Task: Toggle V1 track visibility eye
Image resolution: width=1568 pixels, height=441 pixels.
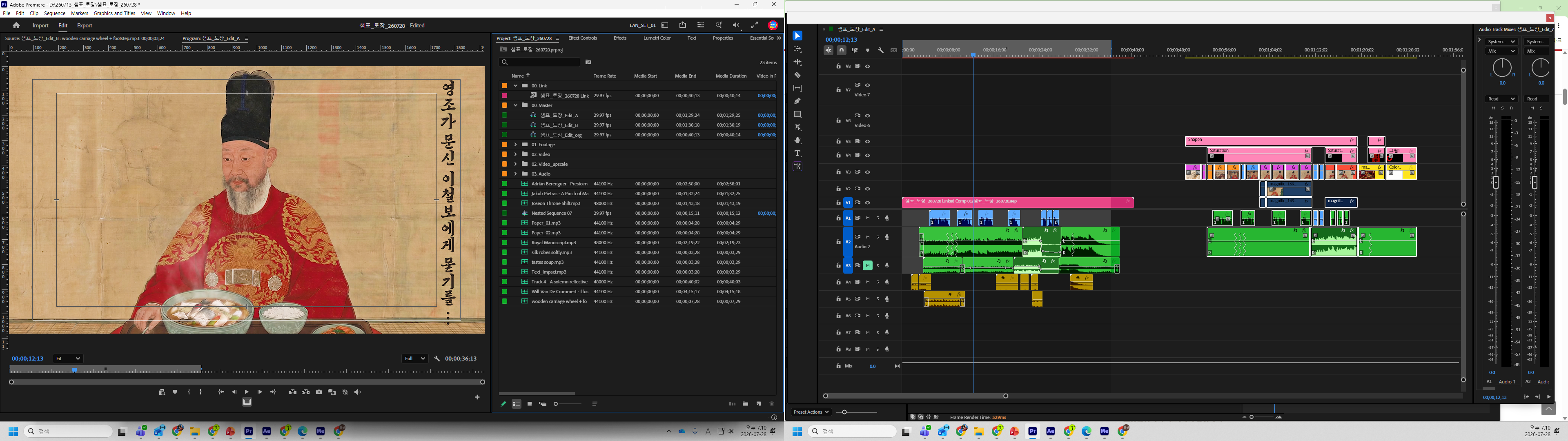Action: tap(867, 203)
